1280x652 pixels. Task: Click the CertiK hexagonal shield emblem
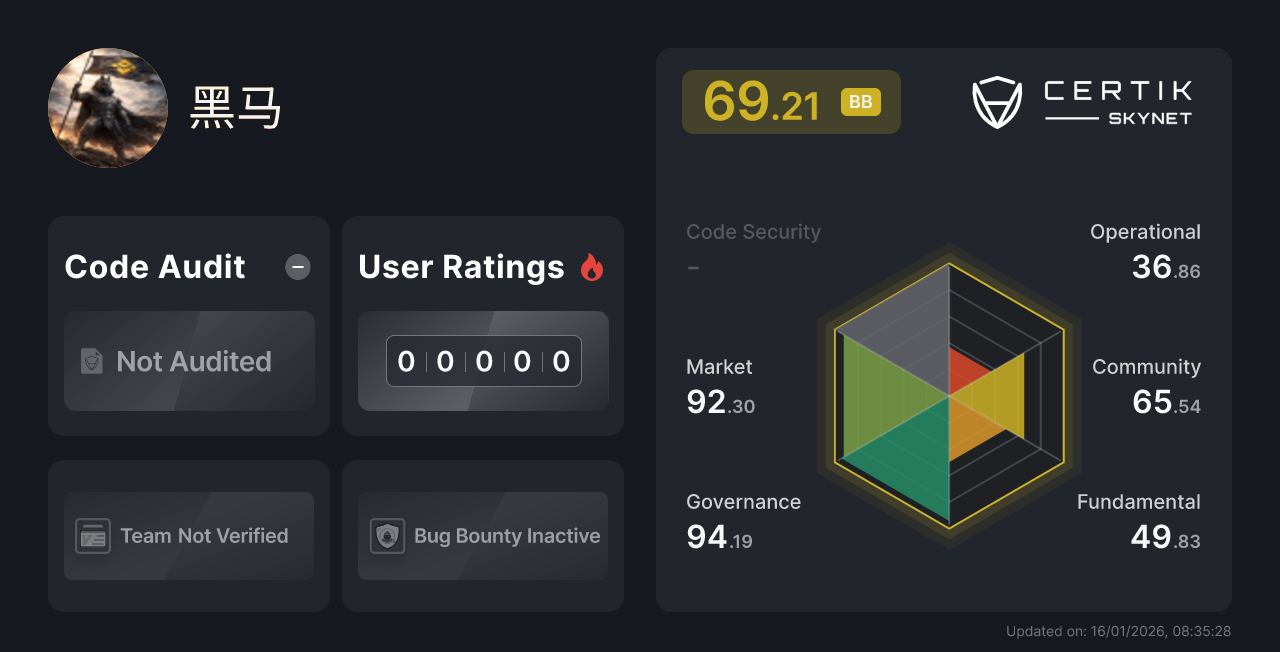[997, 101]
